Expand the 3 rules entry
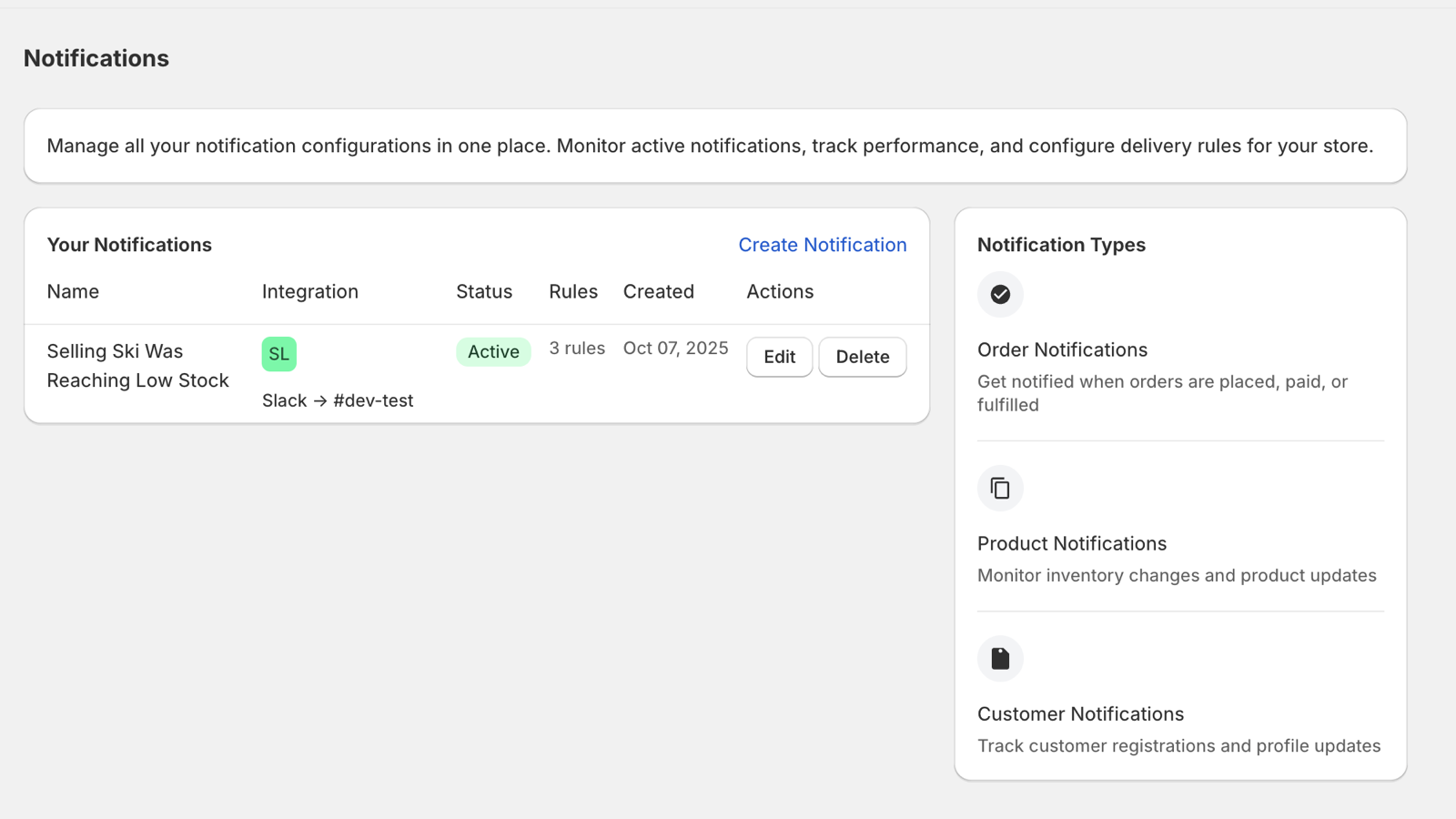This screenshot has width=1456, height=819. [x=577, y=348]
